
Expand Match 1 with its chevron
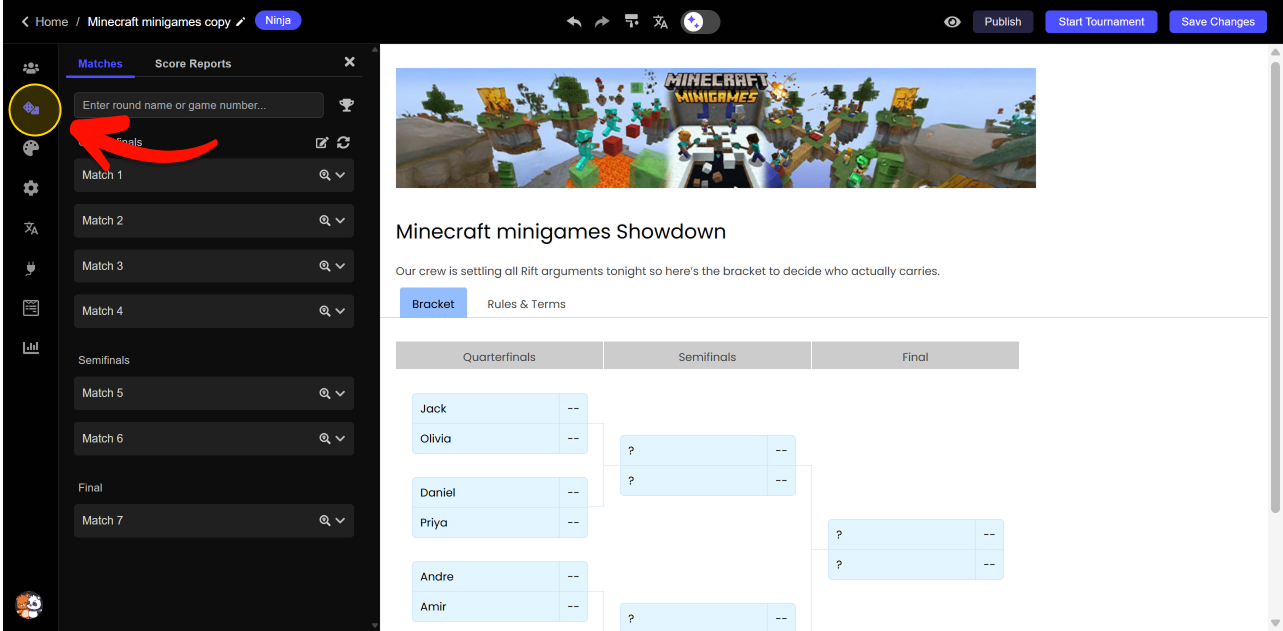(x=341, y=175)
